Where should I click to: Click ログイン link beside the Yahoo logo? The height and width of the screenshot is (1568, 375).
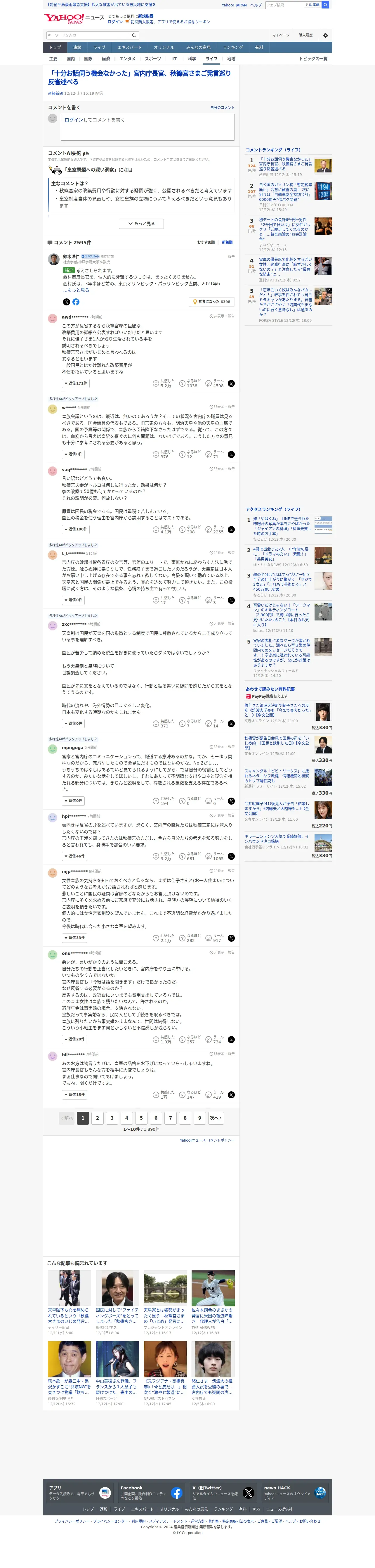(115, 22)
